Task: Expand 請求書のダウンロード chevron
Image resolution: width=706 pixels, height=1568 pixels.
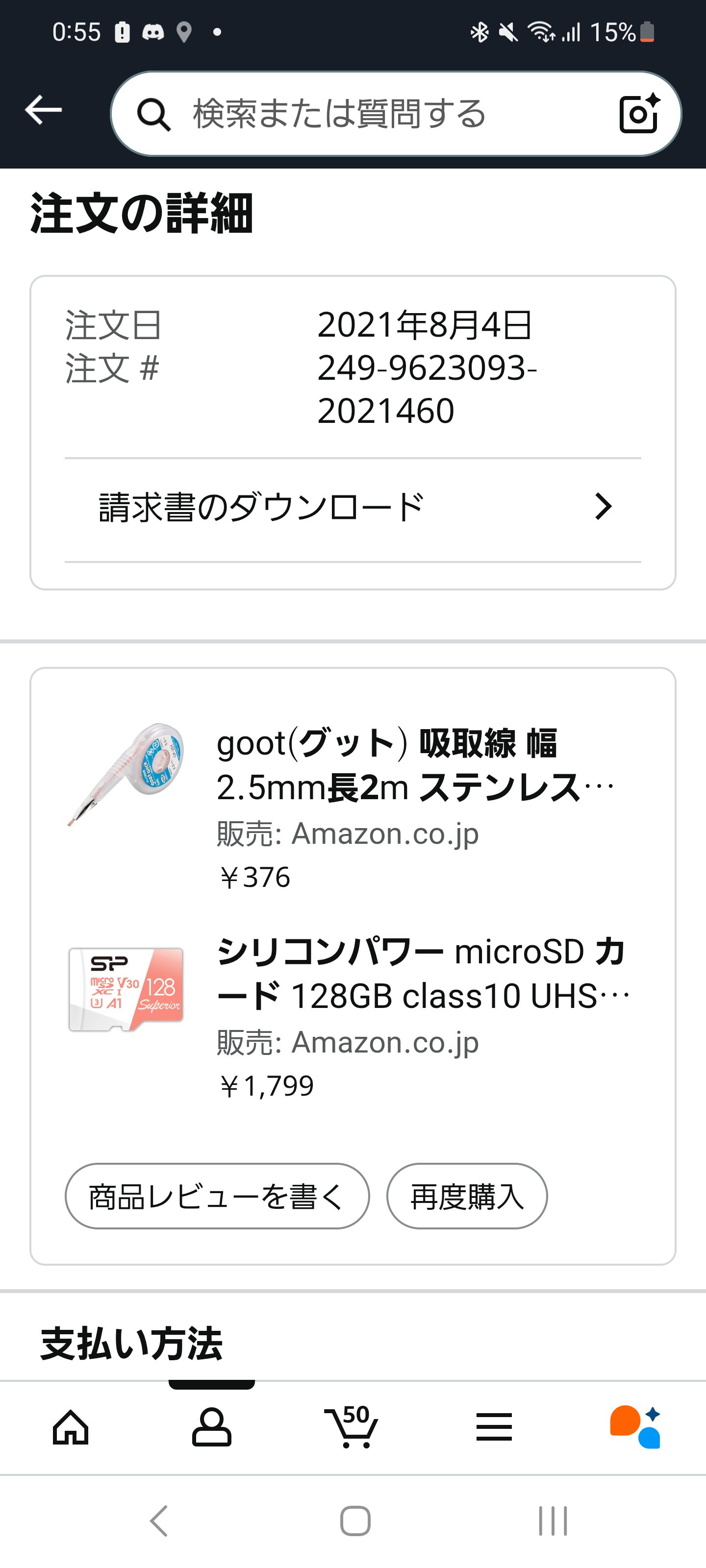Action: (603, 507)
